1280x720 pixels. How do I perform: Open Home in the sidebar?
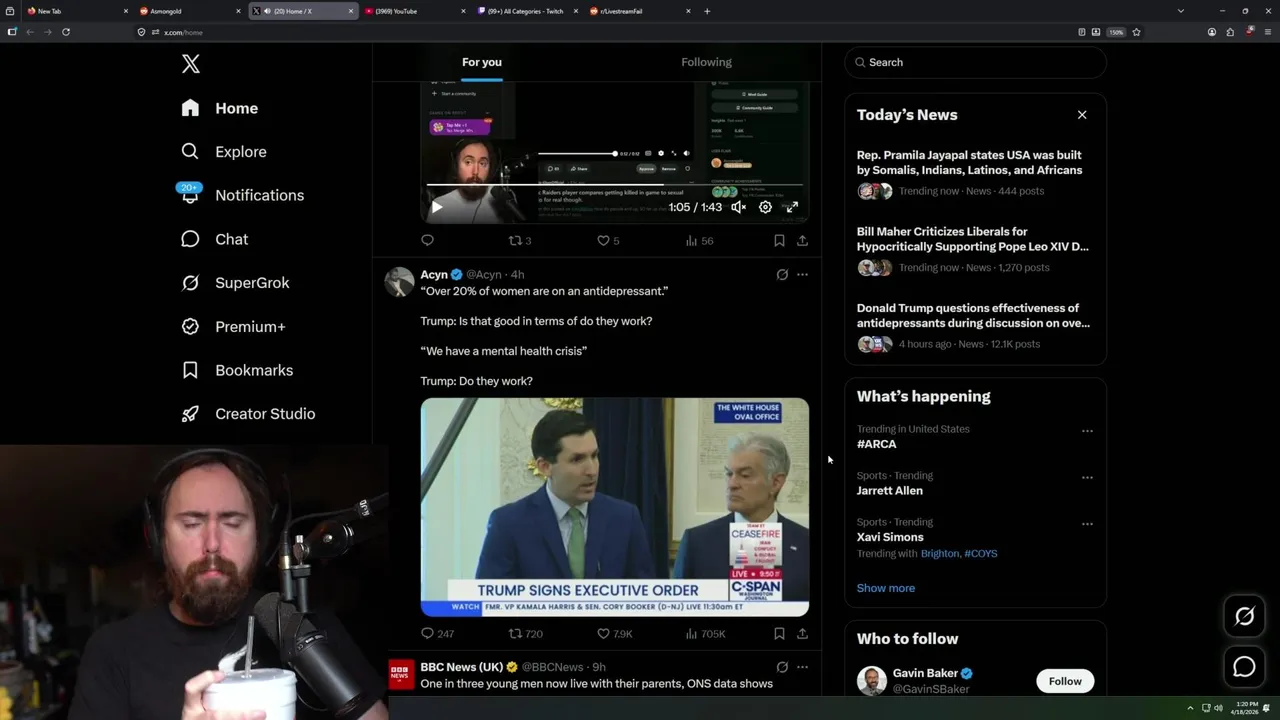click(x=219, y=108)
